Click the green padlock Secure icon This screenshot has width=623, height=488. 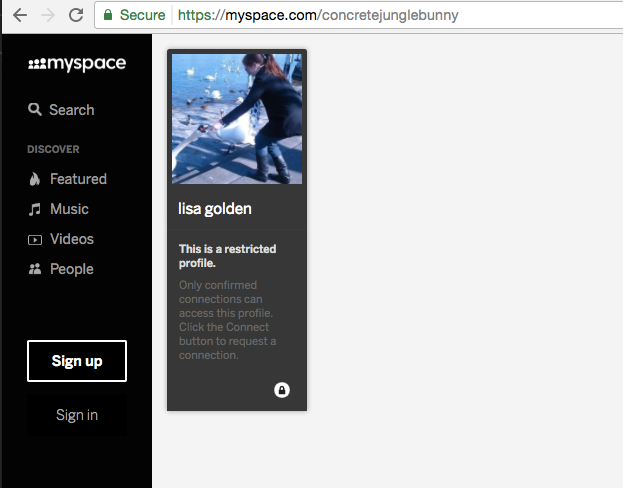tap(108, 15)
